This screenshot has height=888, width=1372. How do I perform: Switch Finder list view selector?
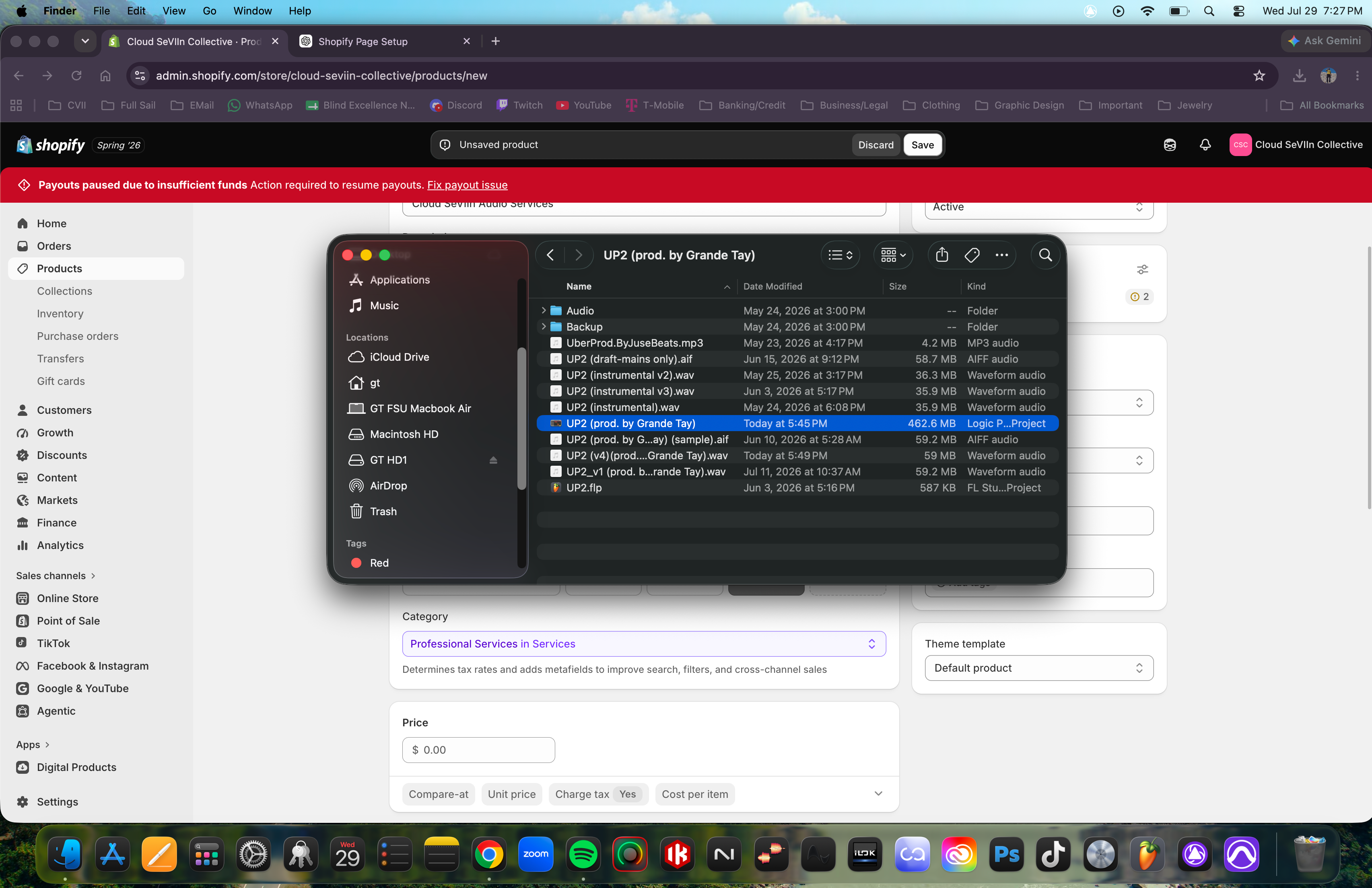pyautogui.click(x=840, y=255)
